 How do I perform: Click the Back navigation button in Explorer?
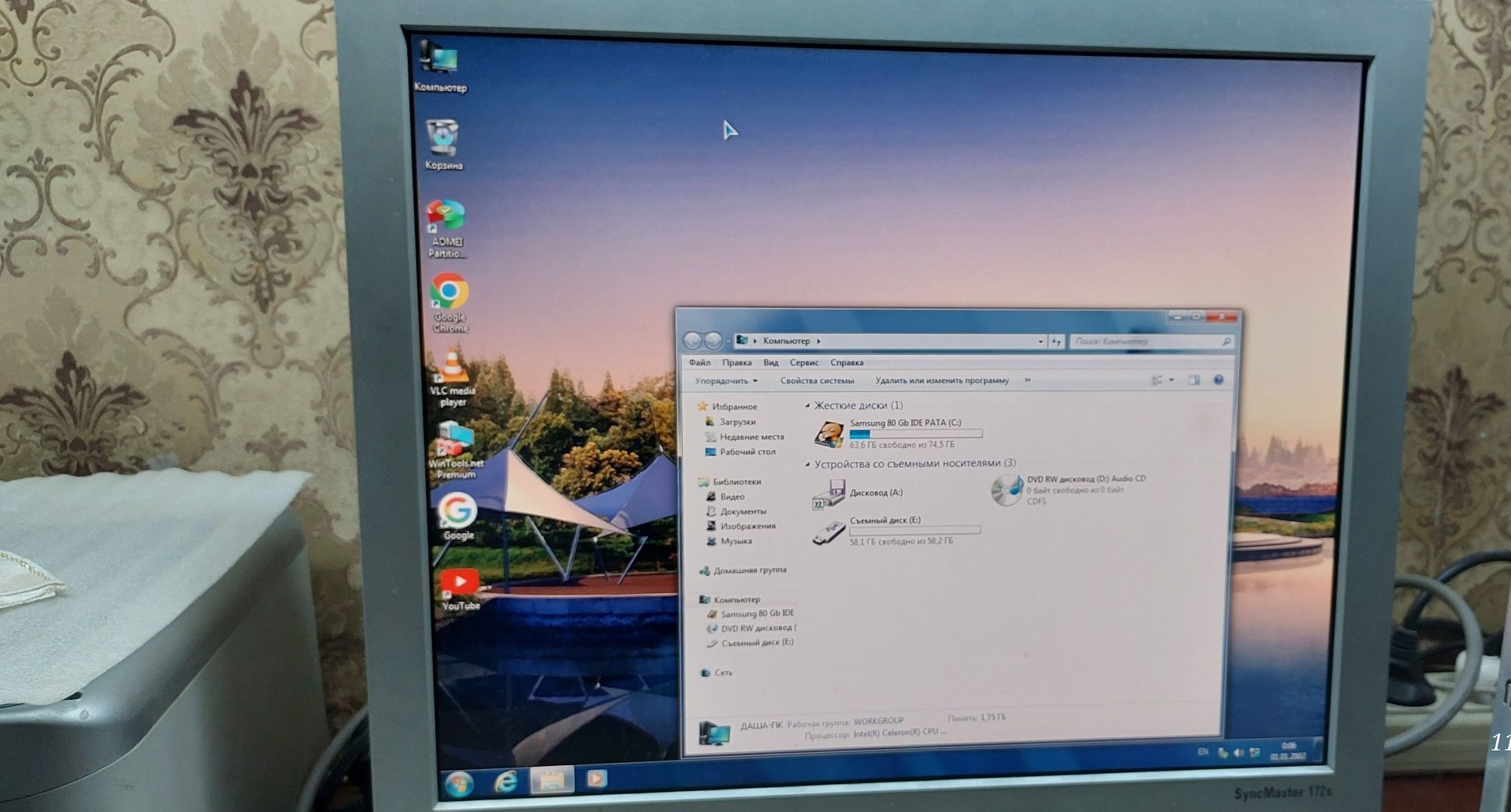(x=692, y=341)
